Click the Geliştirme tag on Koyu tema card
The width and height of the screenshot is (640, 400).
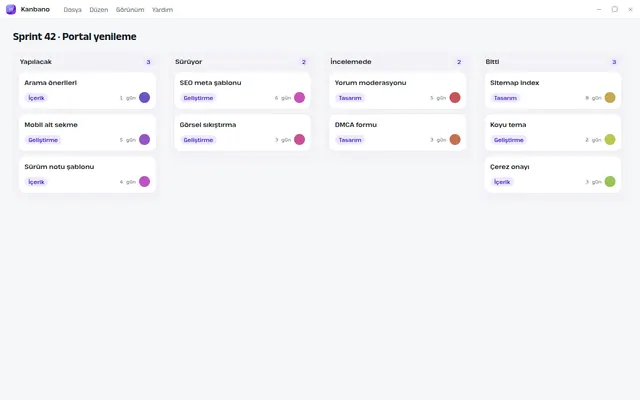tap(509, 140)
